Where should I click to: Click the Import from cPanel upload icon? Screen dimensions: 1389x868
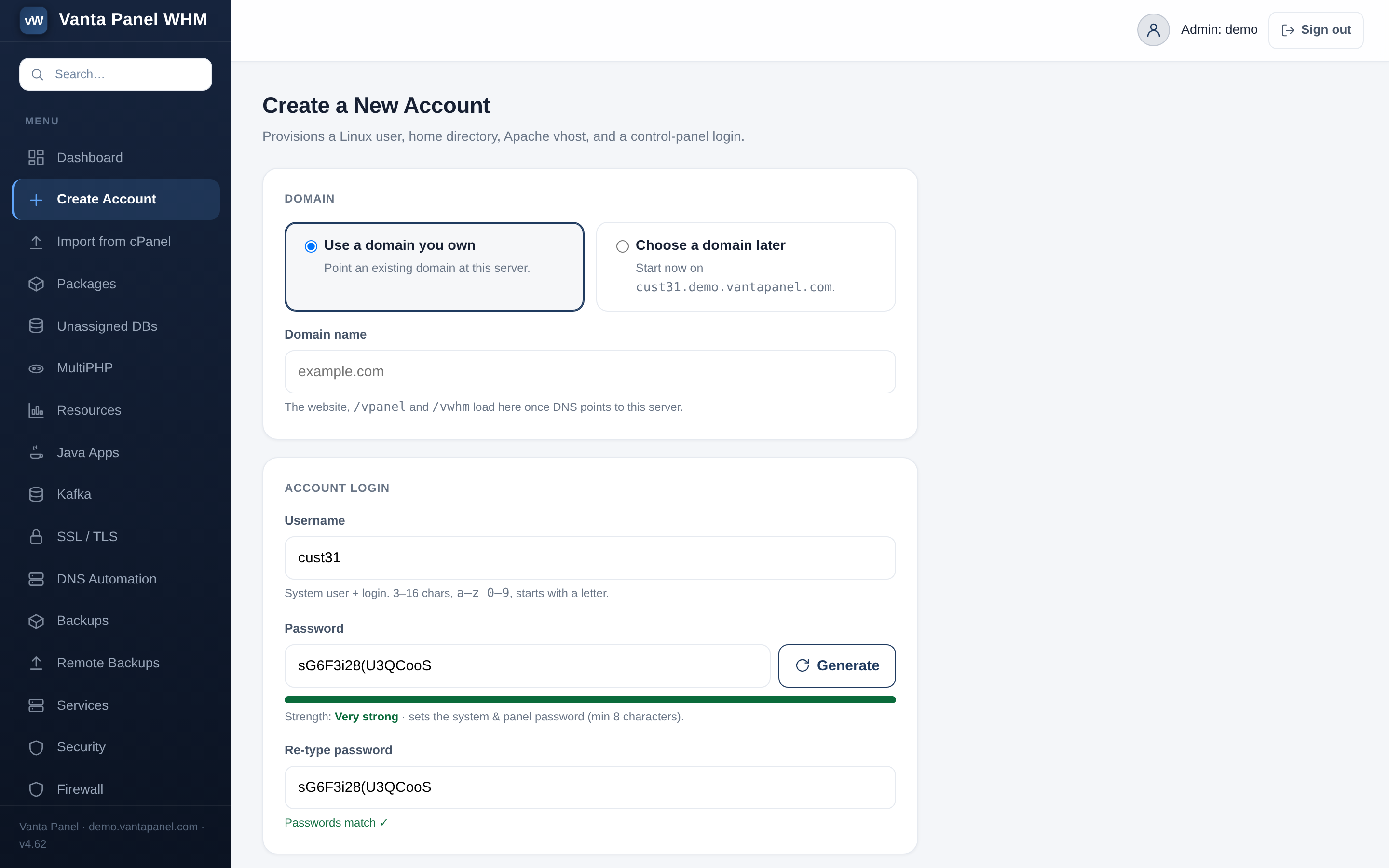pos(36,242)
